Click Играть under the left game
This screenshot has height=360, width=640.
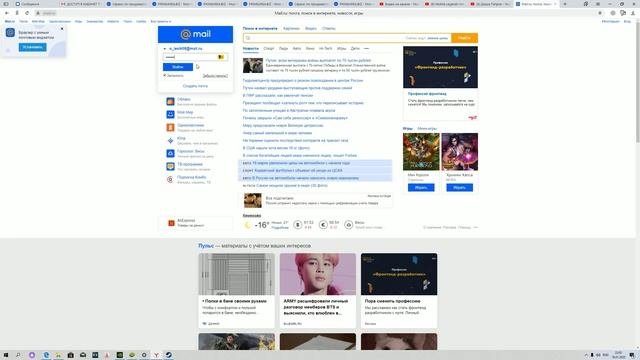(421, 188)
